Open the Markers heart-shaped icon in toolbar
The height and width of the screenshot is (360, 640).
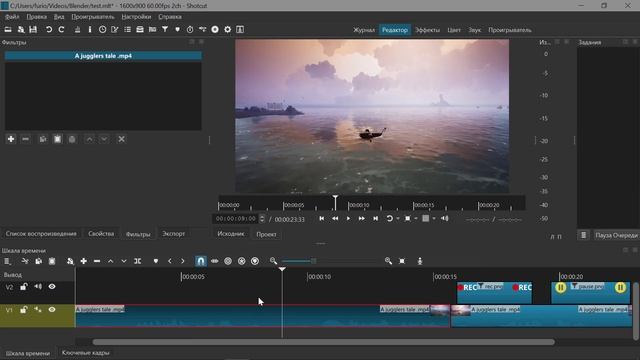pos(177,29)
